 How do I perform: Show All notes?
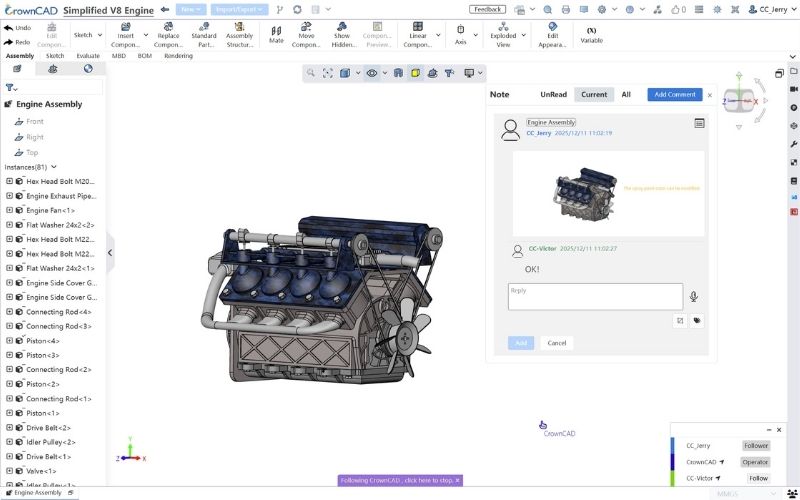[x=626, y=94]
